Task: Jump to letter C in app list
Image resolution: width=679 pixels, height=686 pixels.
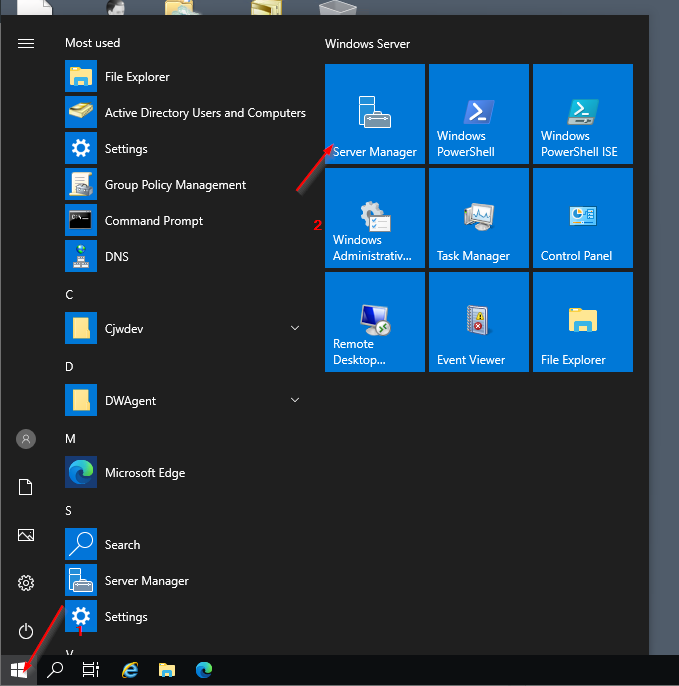Action: tap(69, 294)
